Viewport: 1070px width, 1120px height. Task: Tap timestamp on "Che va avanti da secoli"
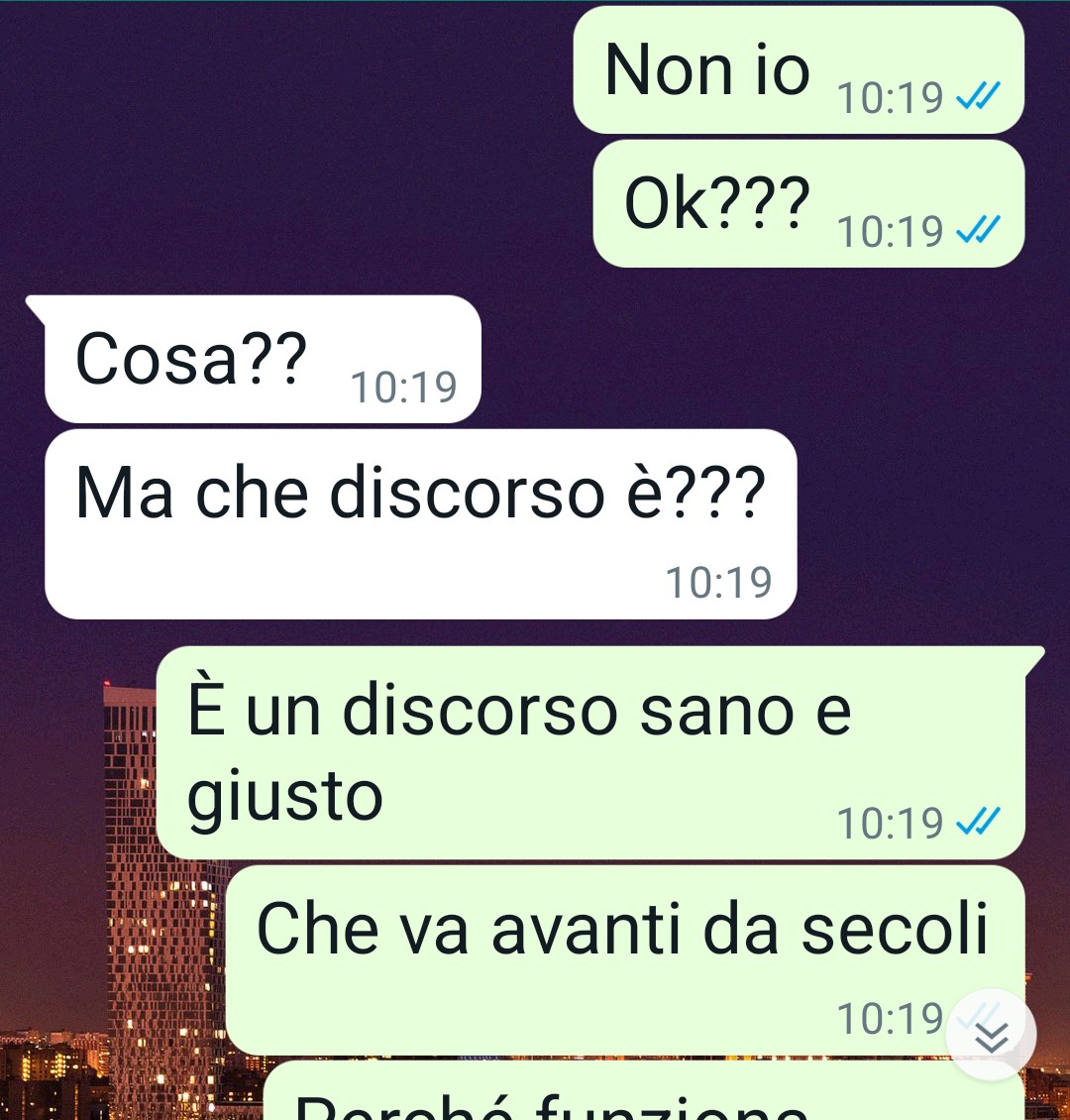pyautogui.click(x=890, y=1018)
